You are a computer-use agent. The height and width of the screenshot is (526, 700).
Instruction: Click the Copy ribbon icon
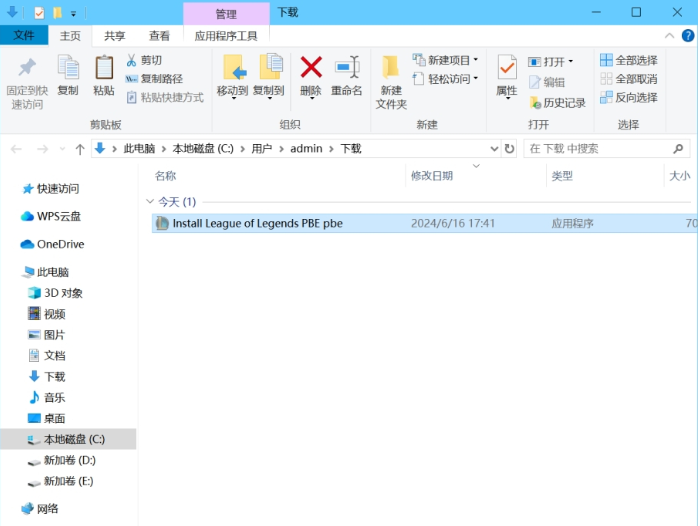pyautogui.click(x=68, y=67)
